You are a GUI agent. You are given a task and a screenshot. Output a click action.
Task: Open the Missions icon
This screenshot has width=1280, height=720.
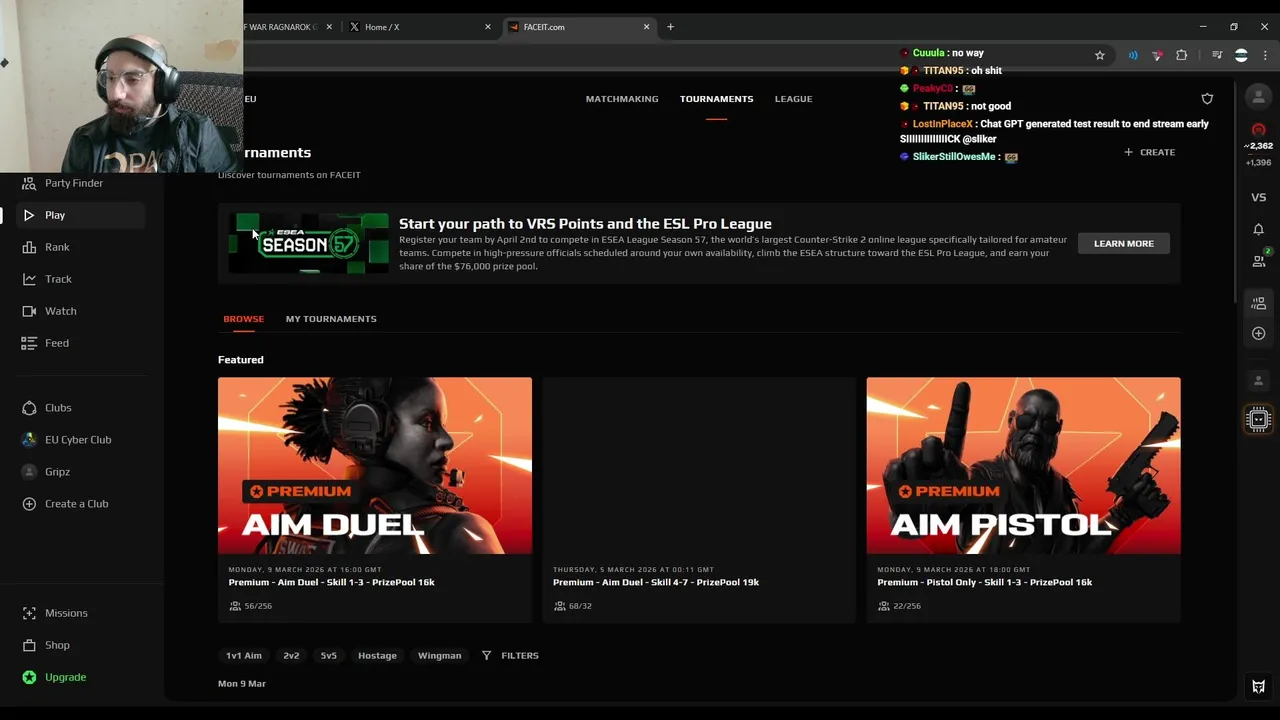click(x=29, y=613)
